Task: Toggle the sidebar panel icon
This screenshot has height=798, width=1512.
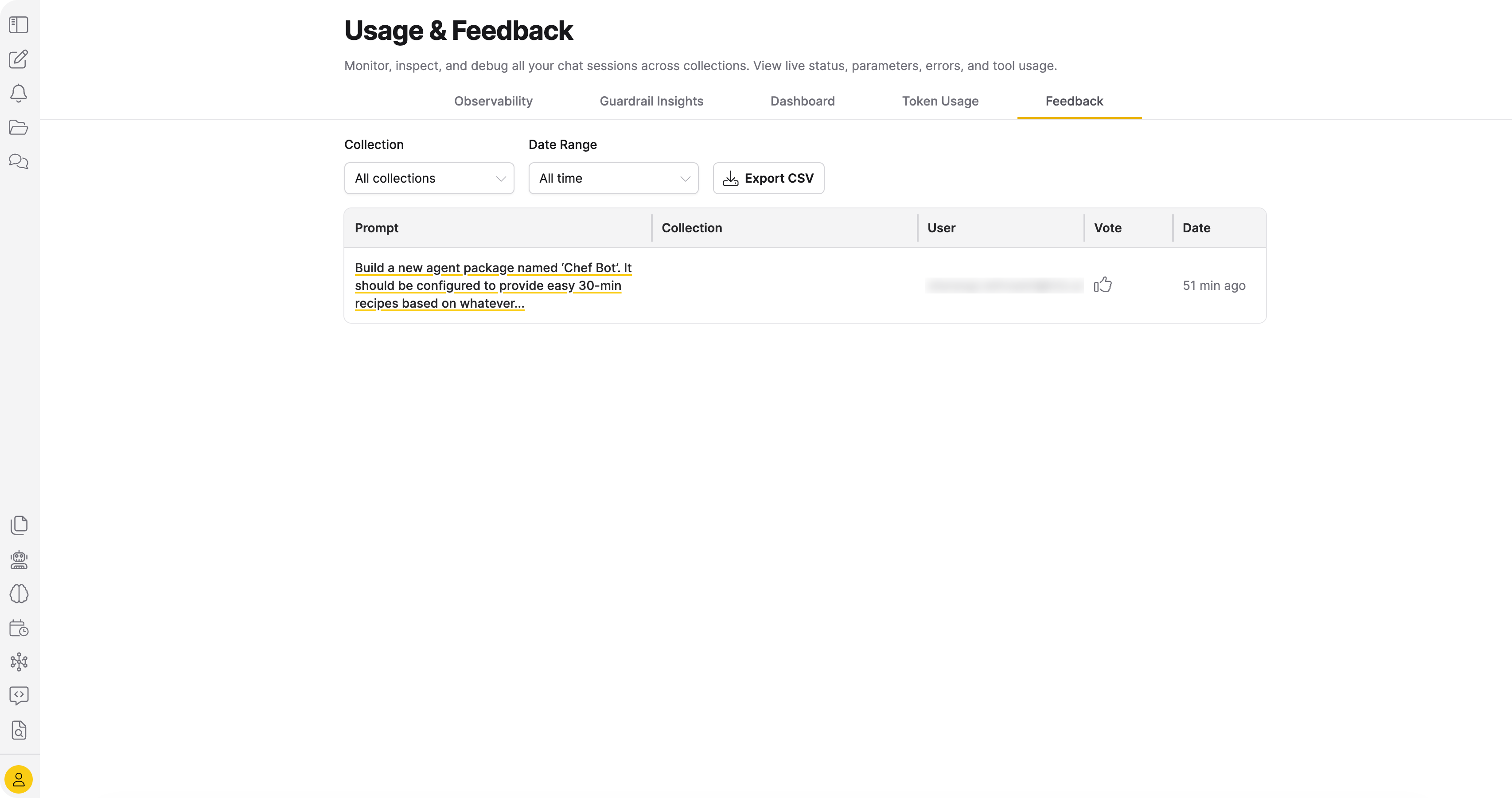Action: coord(19,25)
